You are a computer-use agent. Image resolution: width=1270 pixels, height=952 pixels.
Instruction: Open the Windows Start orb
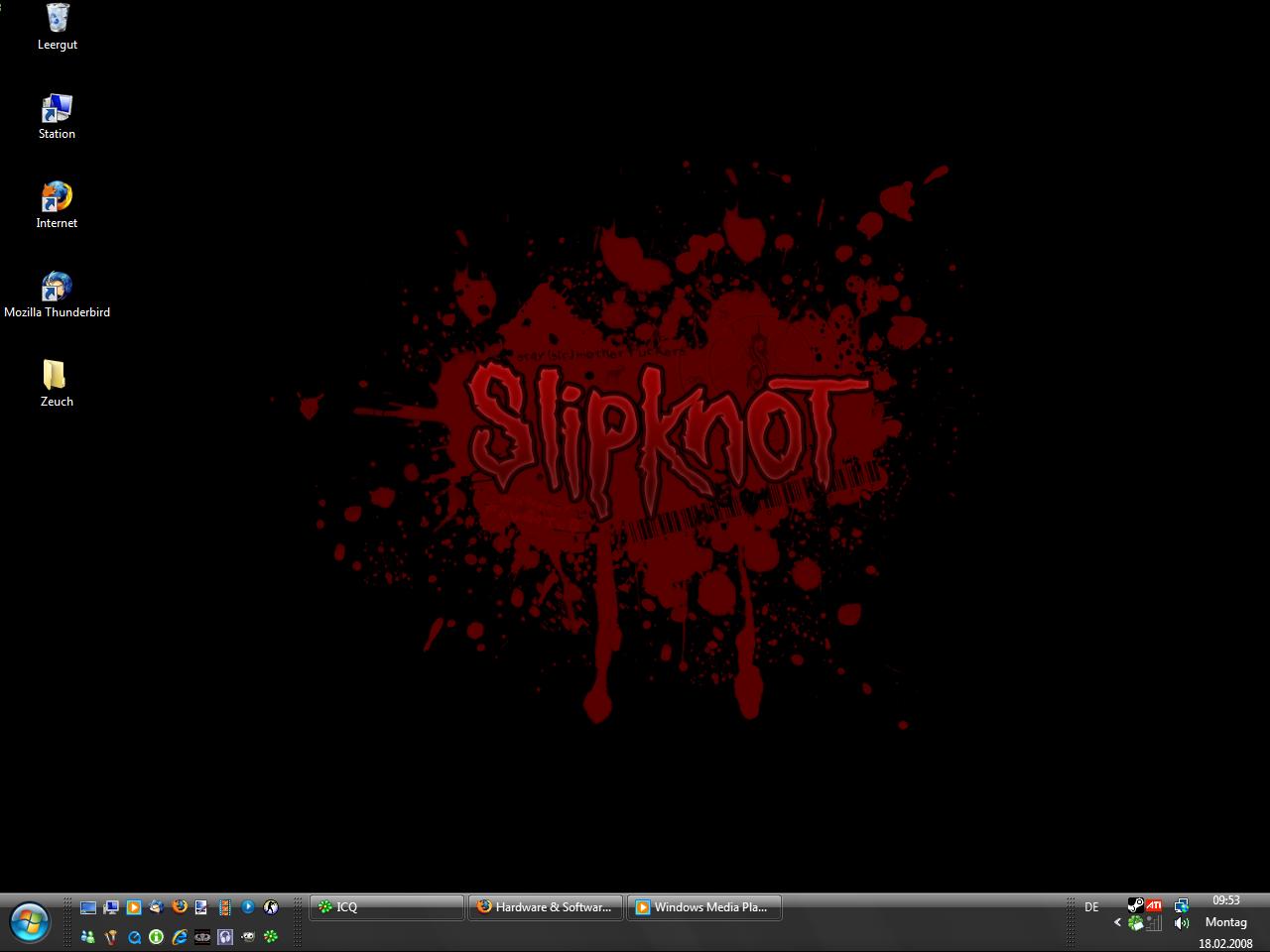(30, 922)
